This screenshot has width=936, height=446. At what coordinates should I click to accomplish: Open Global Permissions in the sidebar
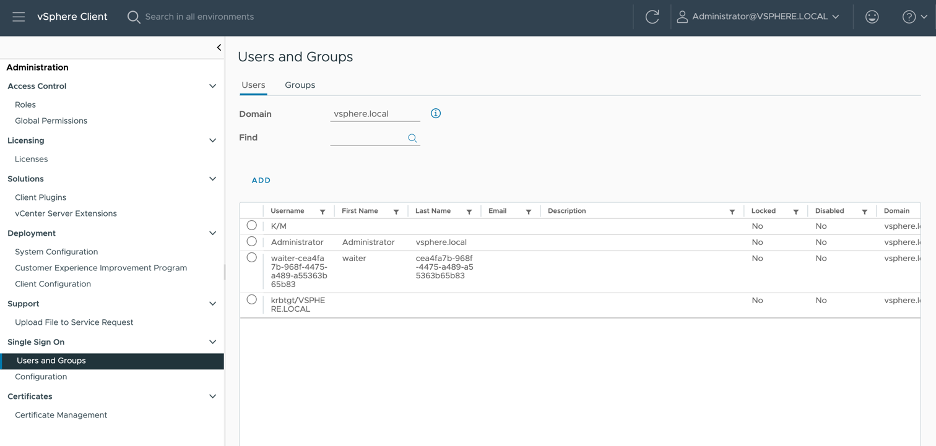click(x=51, y=121)
